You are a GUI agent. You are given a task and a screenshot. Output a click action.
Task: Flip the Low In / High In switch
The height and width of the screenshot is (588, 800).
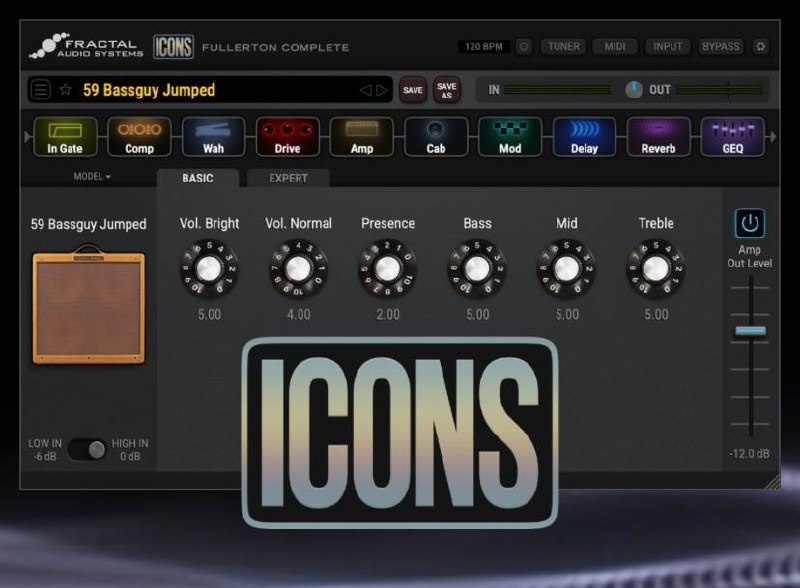(88, 450)
